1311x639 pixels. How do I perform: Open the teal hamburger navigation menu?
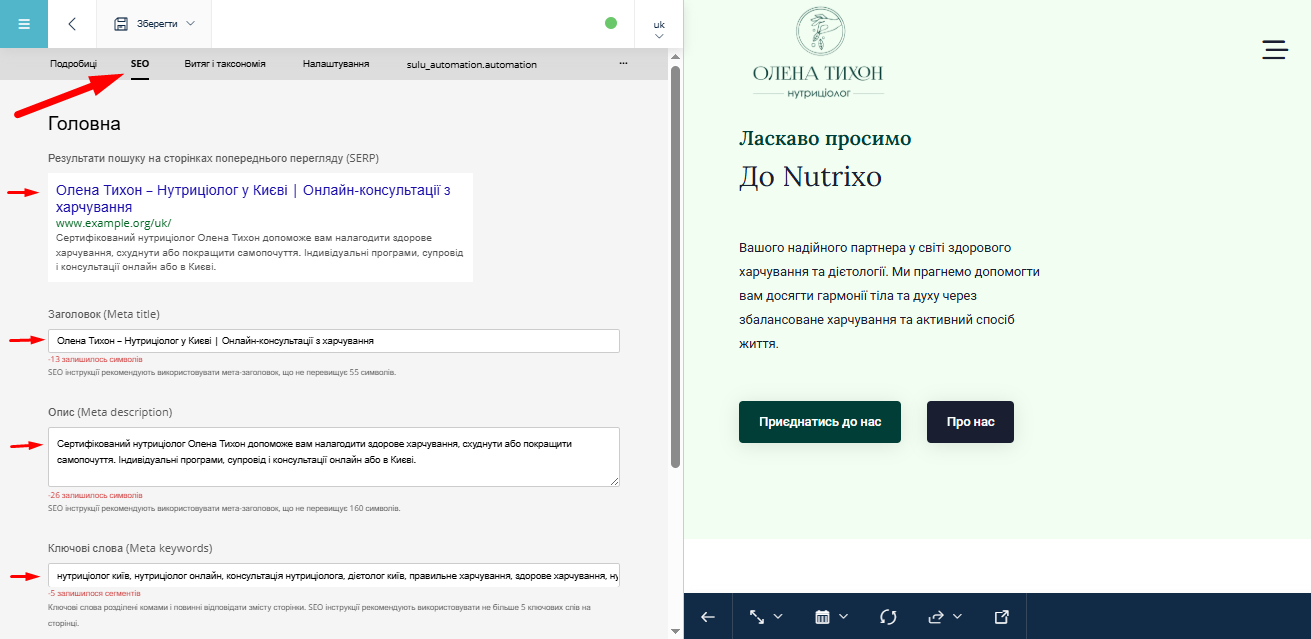24,24
